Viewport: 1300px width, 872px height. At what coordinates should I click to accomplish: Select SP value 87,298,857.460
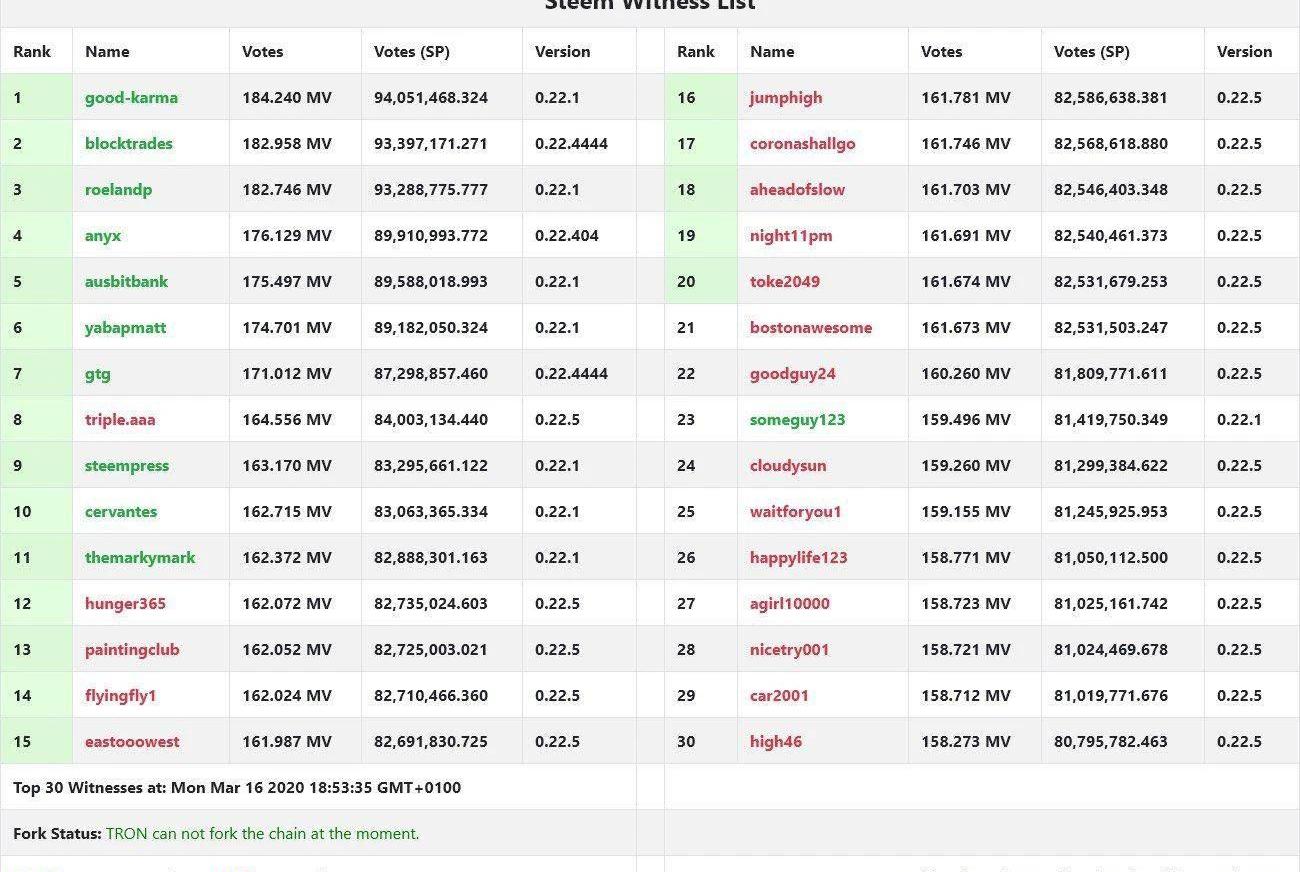(x=431, y=374)
